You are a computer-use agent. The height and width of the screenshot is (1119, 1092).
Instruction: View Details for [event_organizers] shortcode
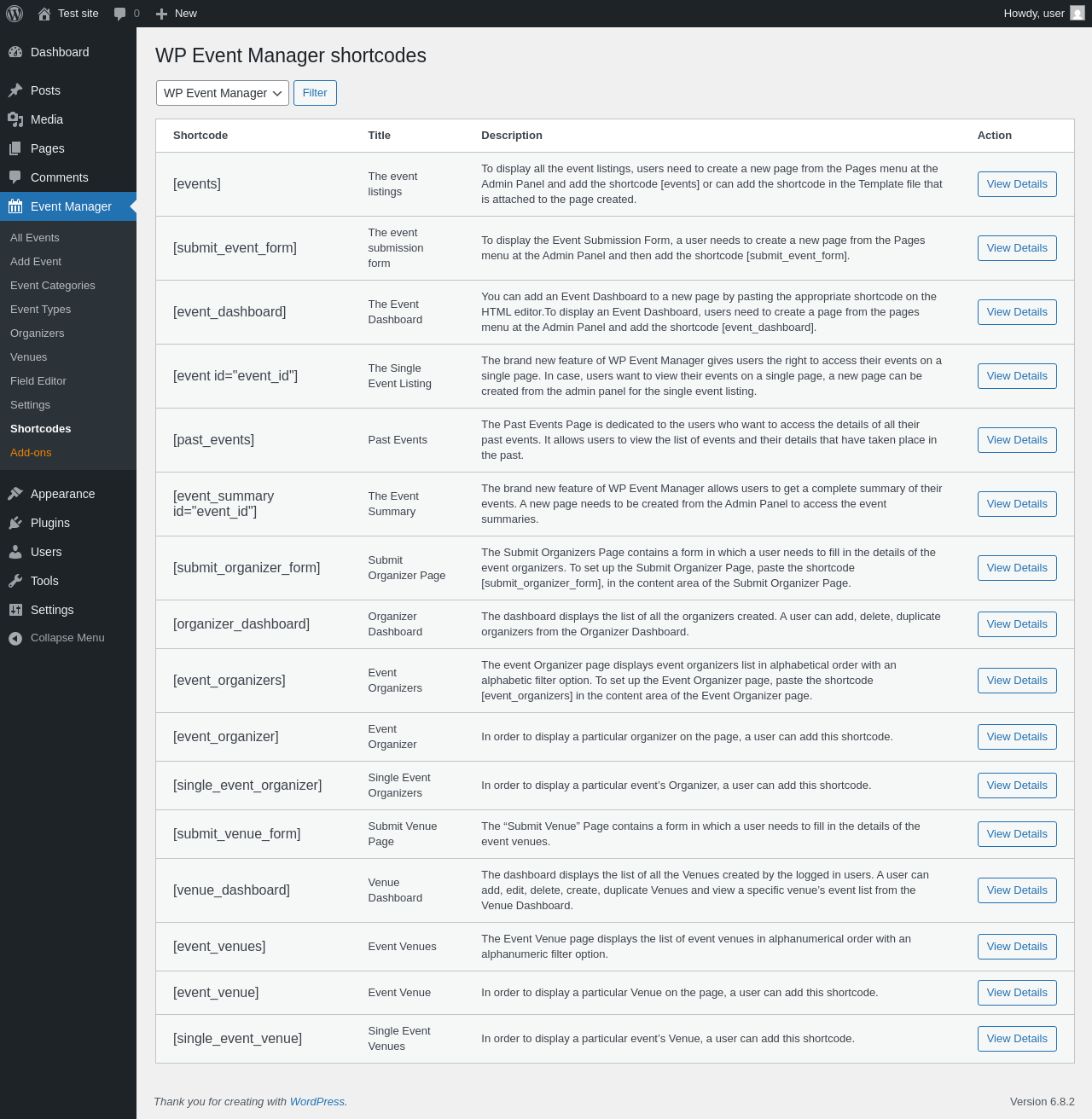pos(1017,681)
